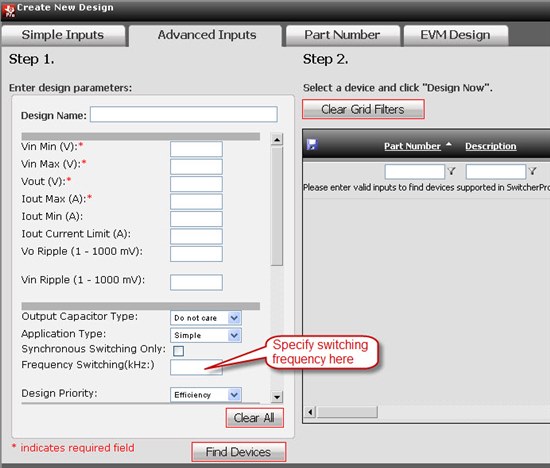Click the Description filter text box
Image resolution: width=550 pixels, height=468 pixels.
[x=496, y=172]
